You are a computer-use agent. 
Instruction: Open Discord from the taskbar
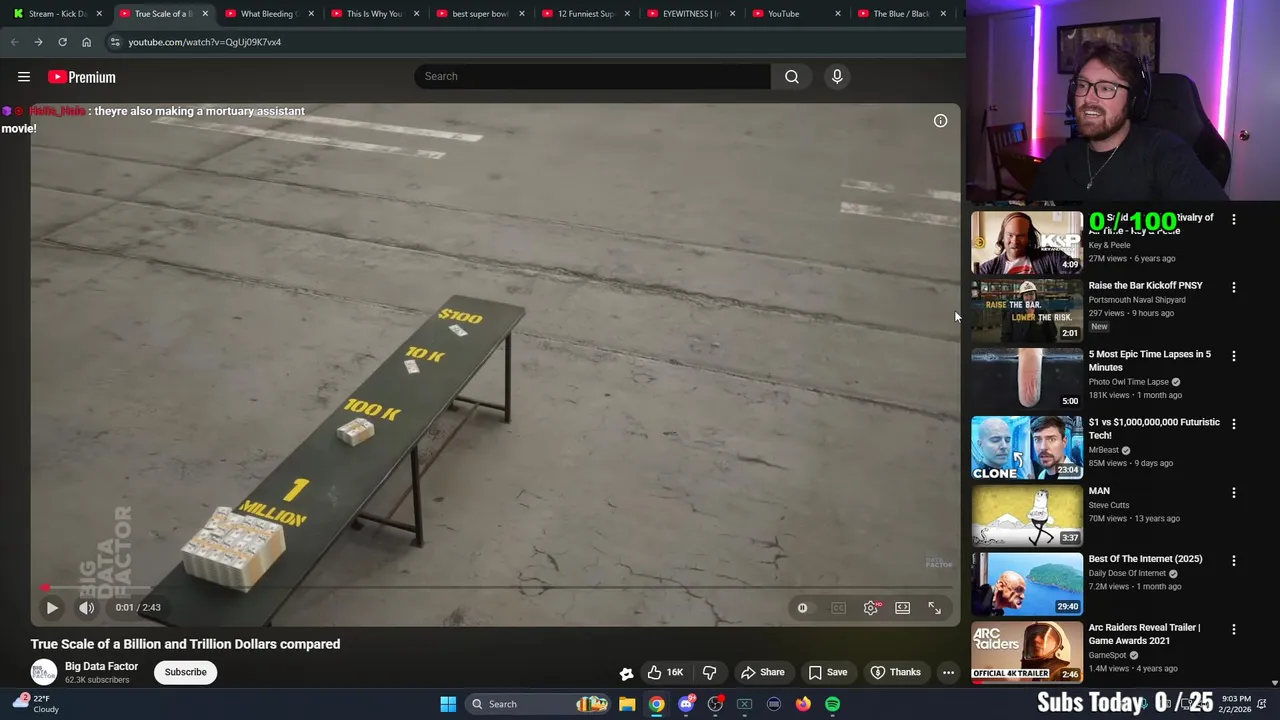pos(686,704)
